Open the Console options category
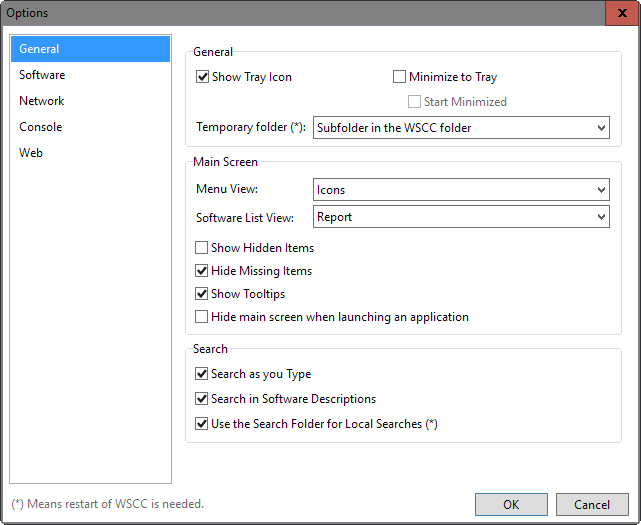Screen dimensions: 641x525 pyautogui.click(x=90, y=127)
